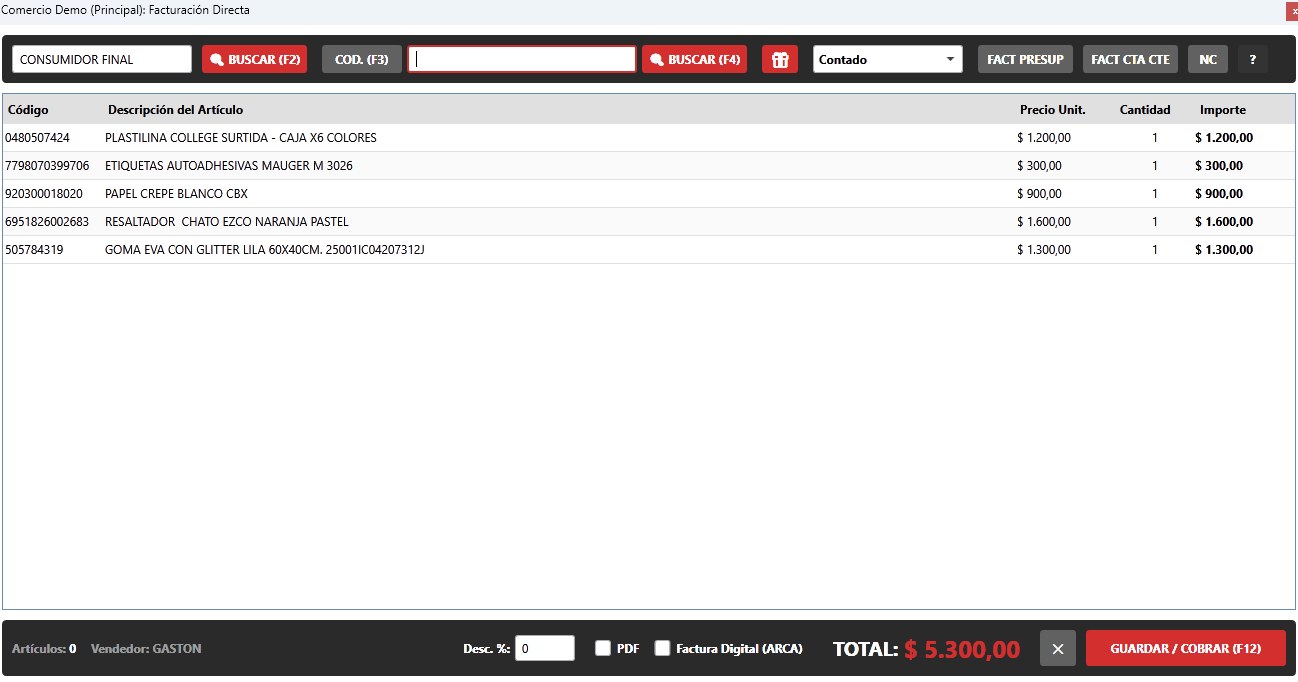Screen dimensions: 1298x682
Task: Select the ETIQUETAS AUTOADHESIVAS MAUGER M 3026 row
Action: tap(648, 166)
